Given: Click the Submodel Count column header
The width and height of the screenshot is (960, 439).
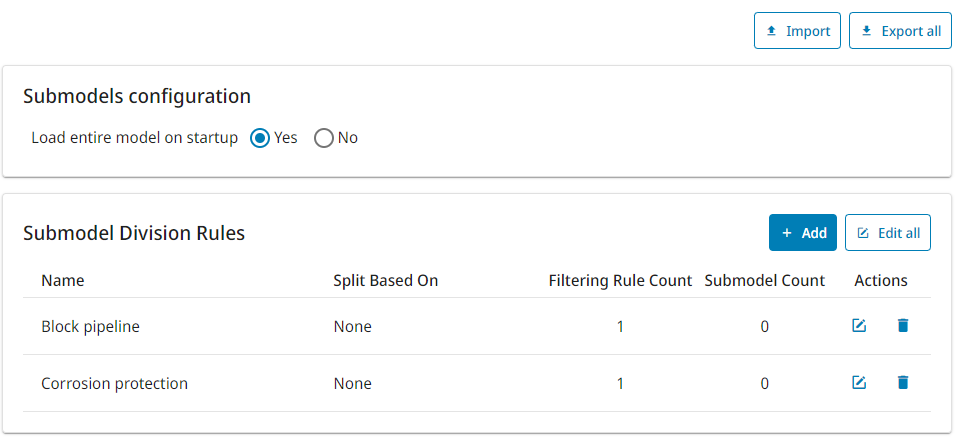Looking at the screenshot, I should coord(765,280).
